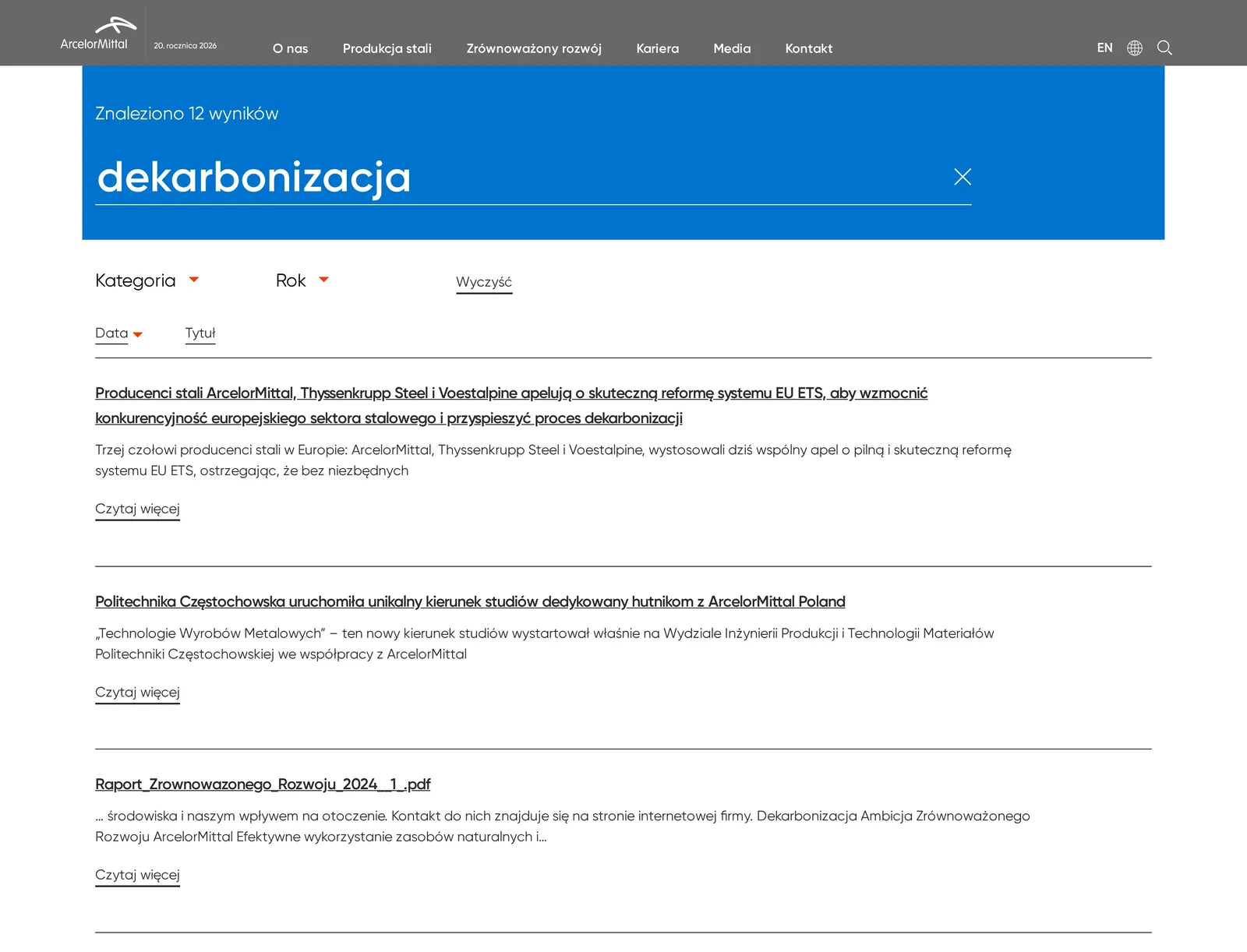Screen dimensions: 1247x952
Task: Open the Kariera menu
Action: (657, 48)
